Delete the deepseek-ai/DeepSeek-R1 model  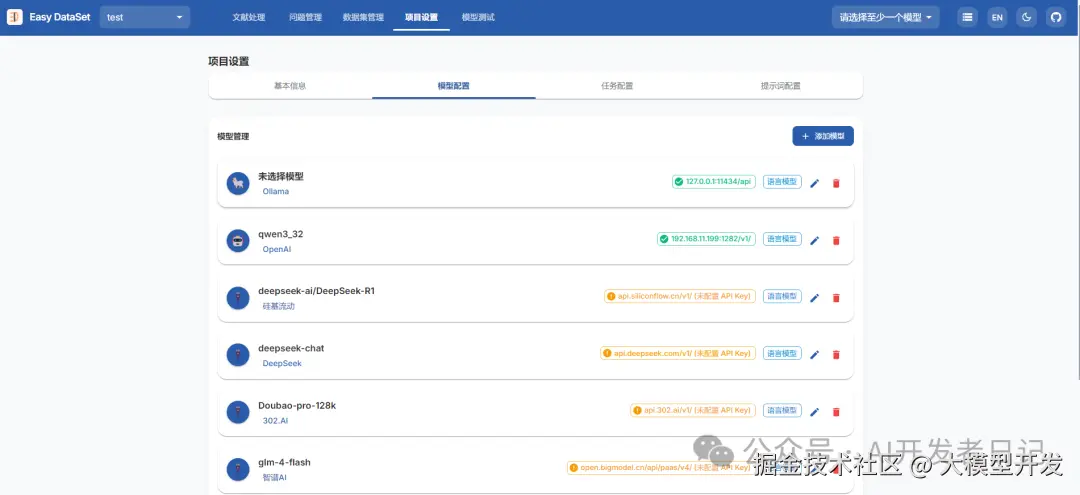coord(836,297)
